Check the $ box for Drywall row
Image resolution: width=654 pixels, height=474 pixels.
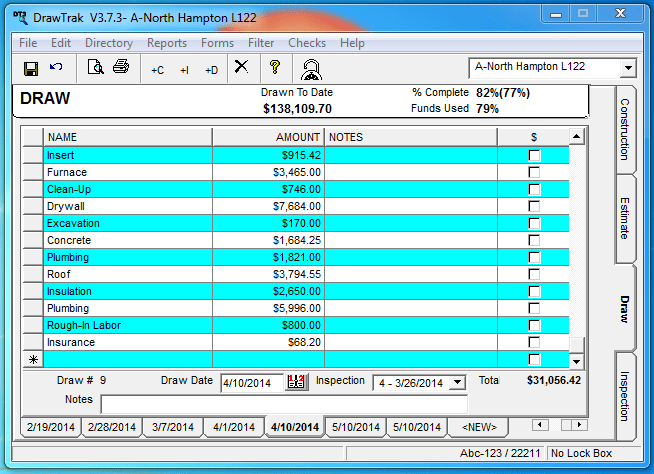point(534,206)
